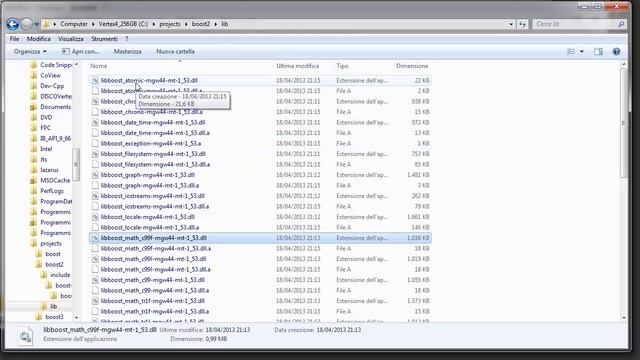The height and width of the screenshot is (360, 640).
Task: Click the change view icon
Action: pos(571,51)
